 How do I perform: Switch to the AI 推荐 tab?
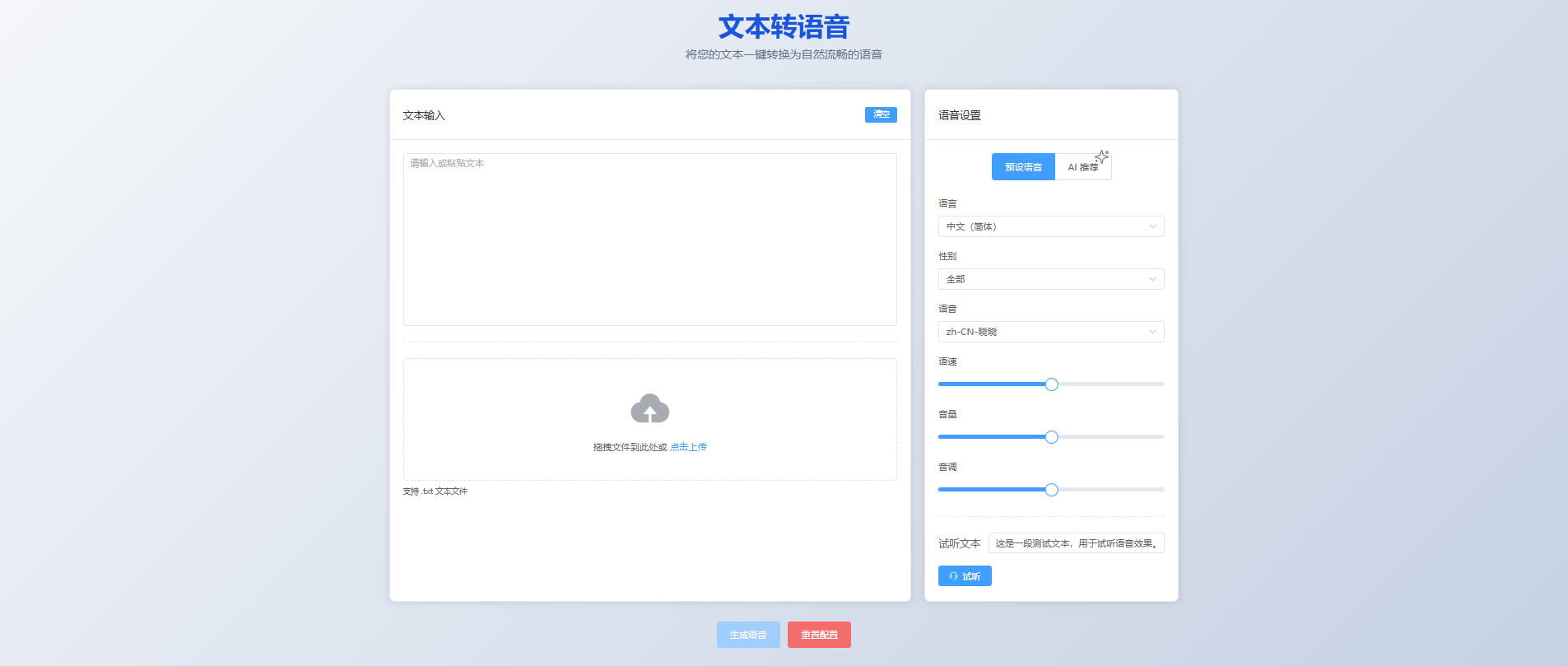[x=1082, y=167]
